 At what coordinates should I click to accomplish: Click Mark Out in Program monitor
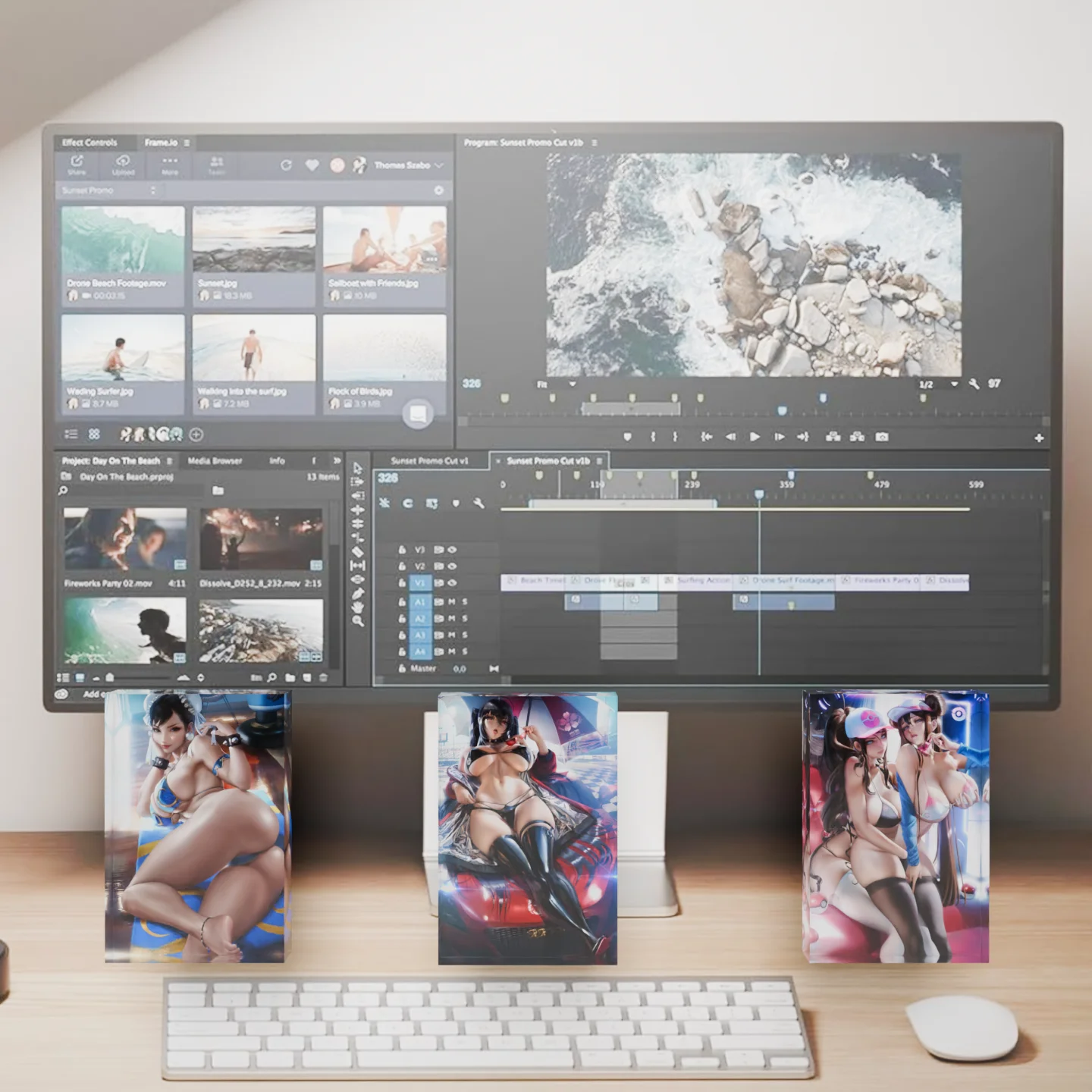(675, 437)
